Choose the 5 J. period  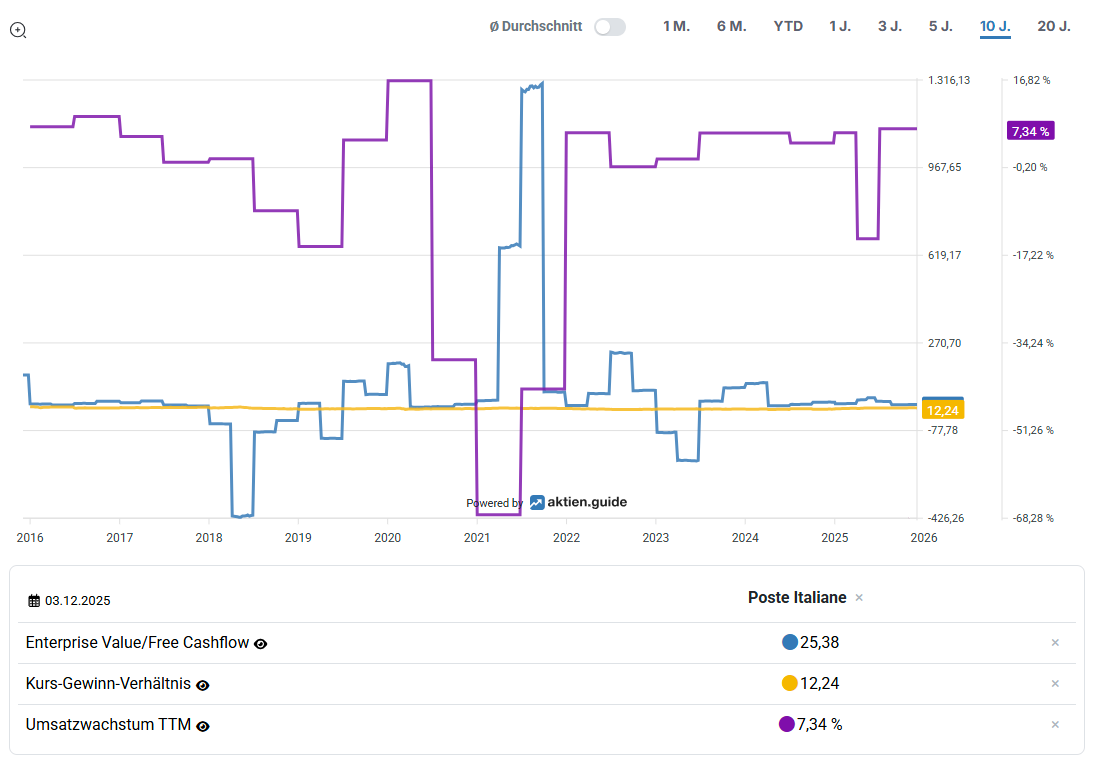tap(940, 26)
